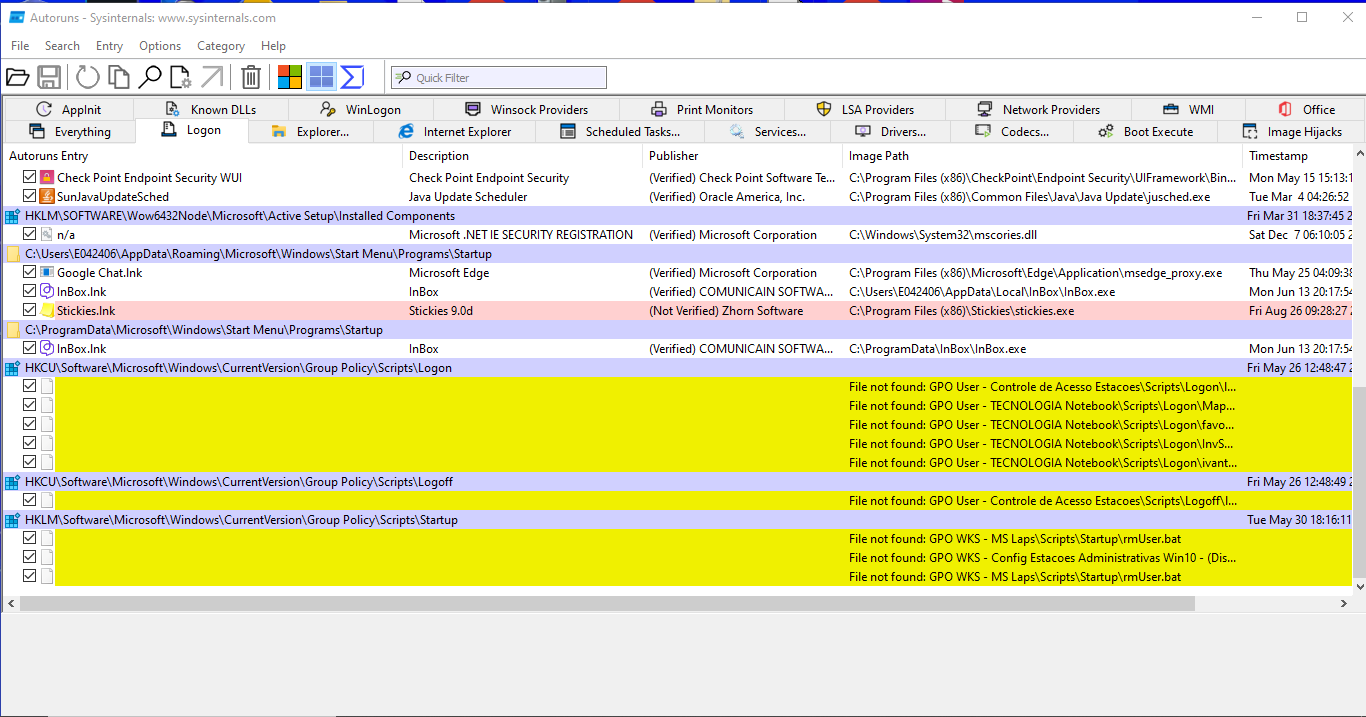This screenshot has width=1366, height=717.
Task: Switch to the Image Hijacks tab
Action: [x=1291, y=132]
